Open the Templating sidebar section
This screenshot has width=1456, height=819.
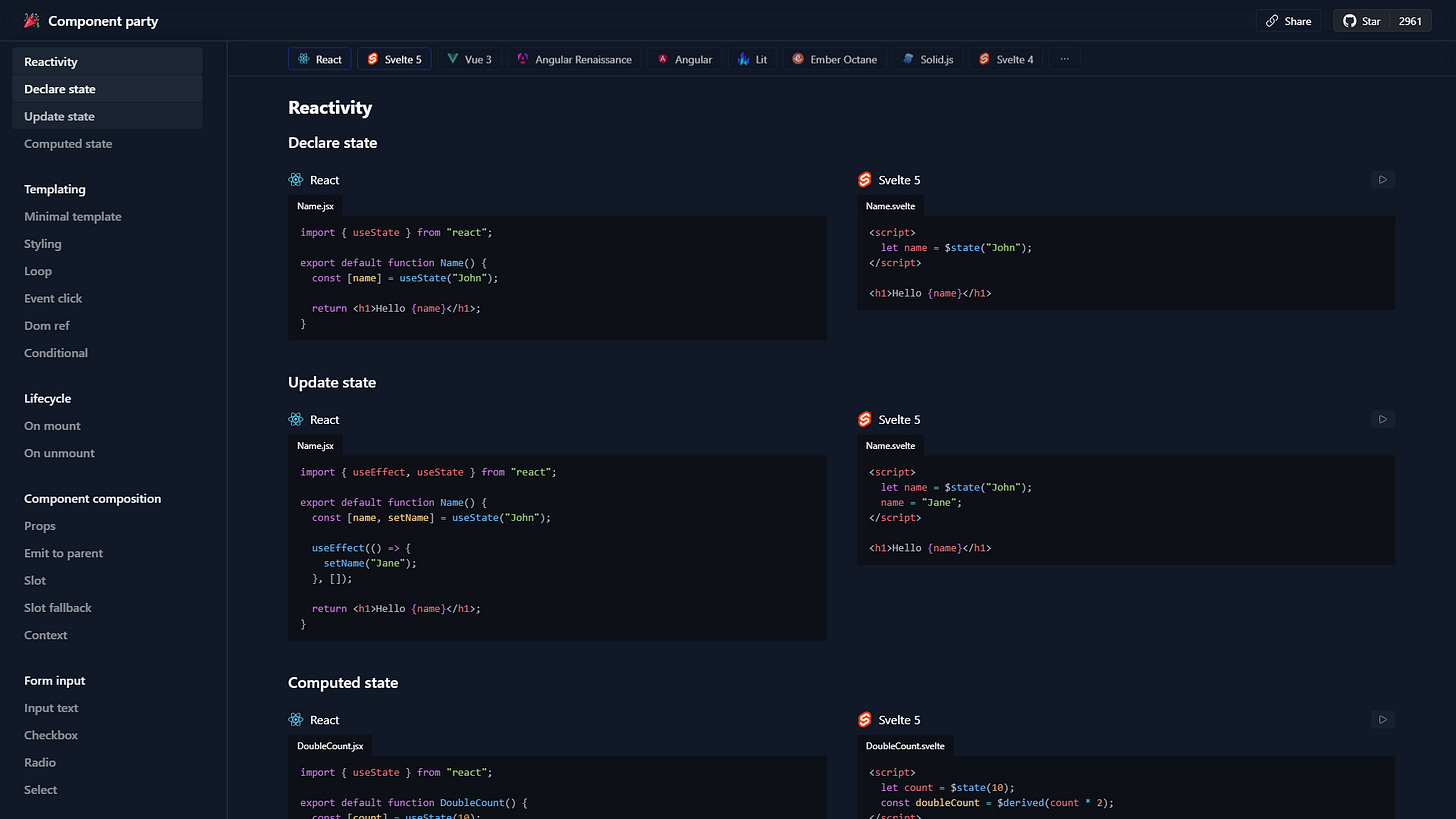[x=107, y=189]
